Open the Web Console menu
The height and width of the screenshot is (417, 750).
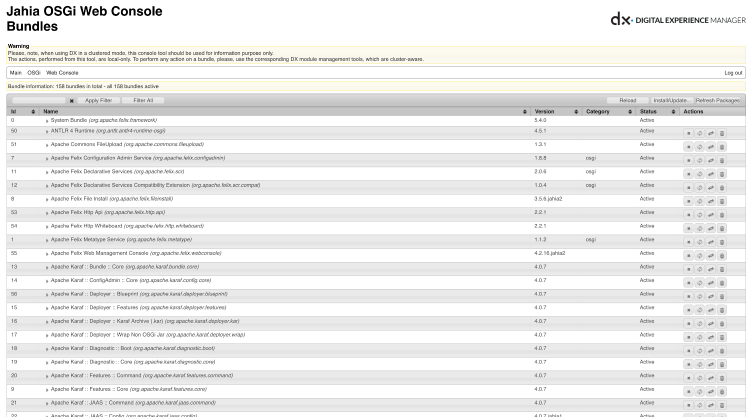coord(62,73)
